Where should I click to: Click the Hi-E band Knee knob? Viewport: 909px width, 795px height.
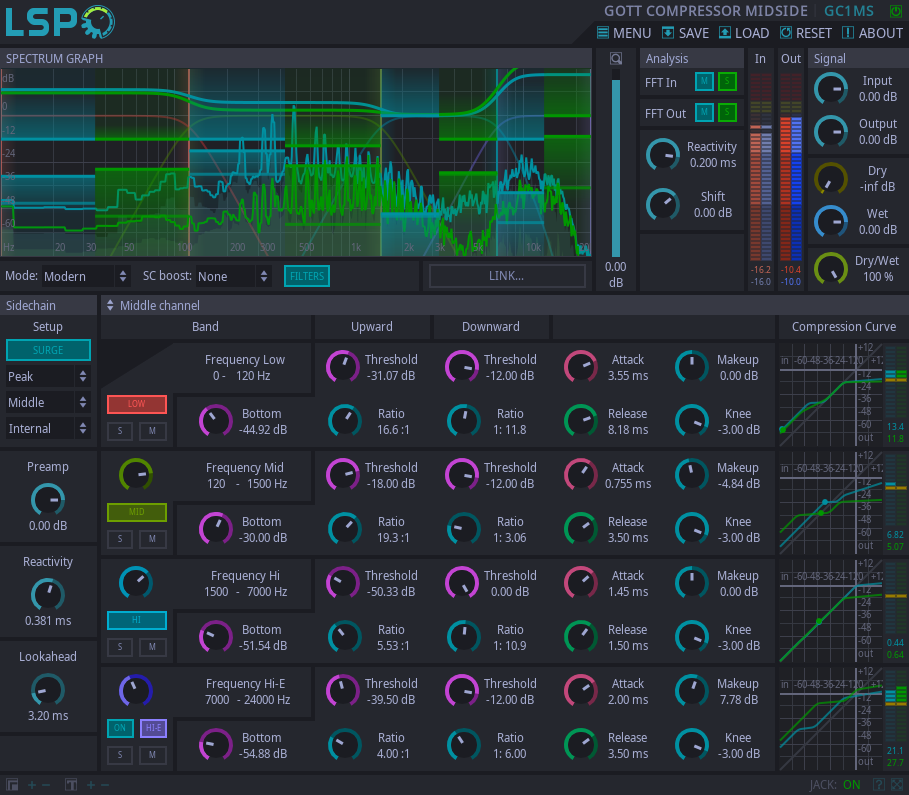click(x=692, y=745)
